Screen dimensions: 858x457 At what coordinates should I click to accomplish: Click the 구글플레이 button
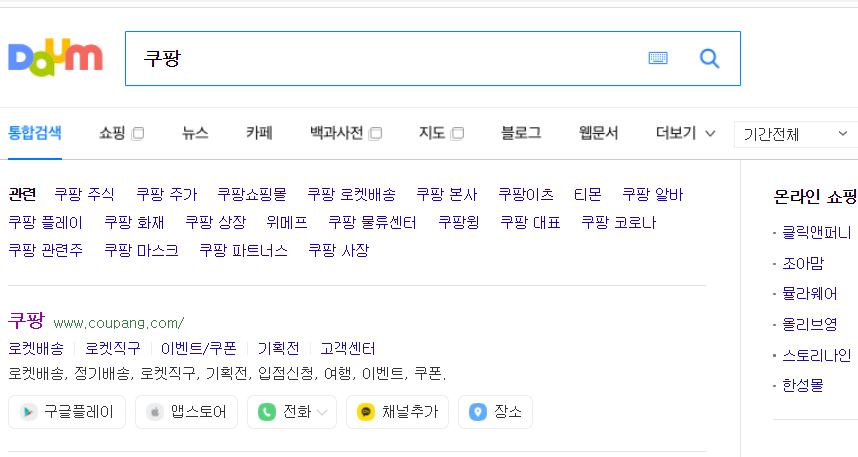[67, 412]
